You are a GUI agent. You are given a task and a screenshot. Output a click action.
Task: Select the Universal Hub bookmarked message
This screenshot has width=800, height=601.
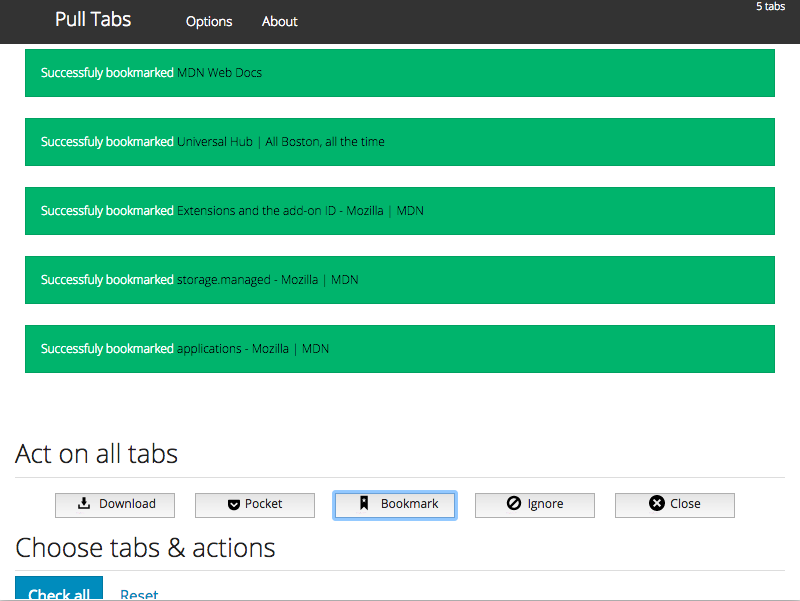400,142
